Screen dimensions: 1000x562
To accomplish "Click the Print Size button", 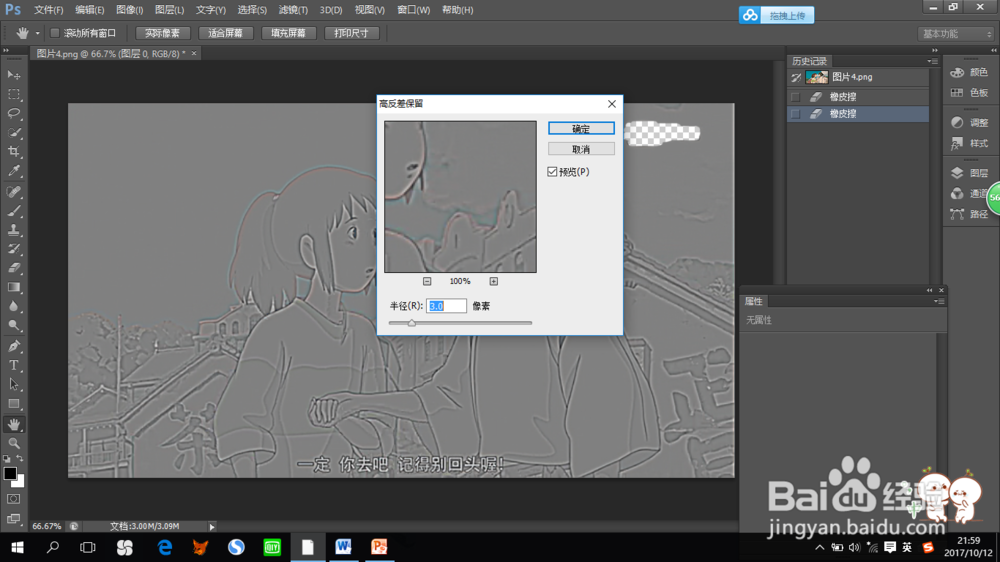I will coord(351,33).
